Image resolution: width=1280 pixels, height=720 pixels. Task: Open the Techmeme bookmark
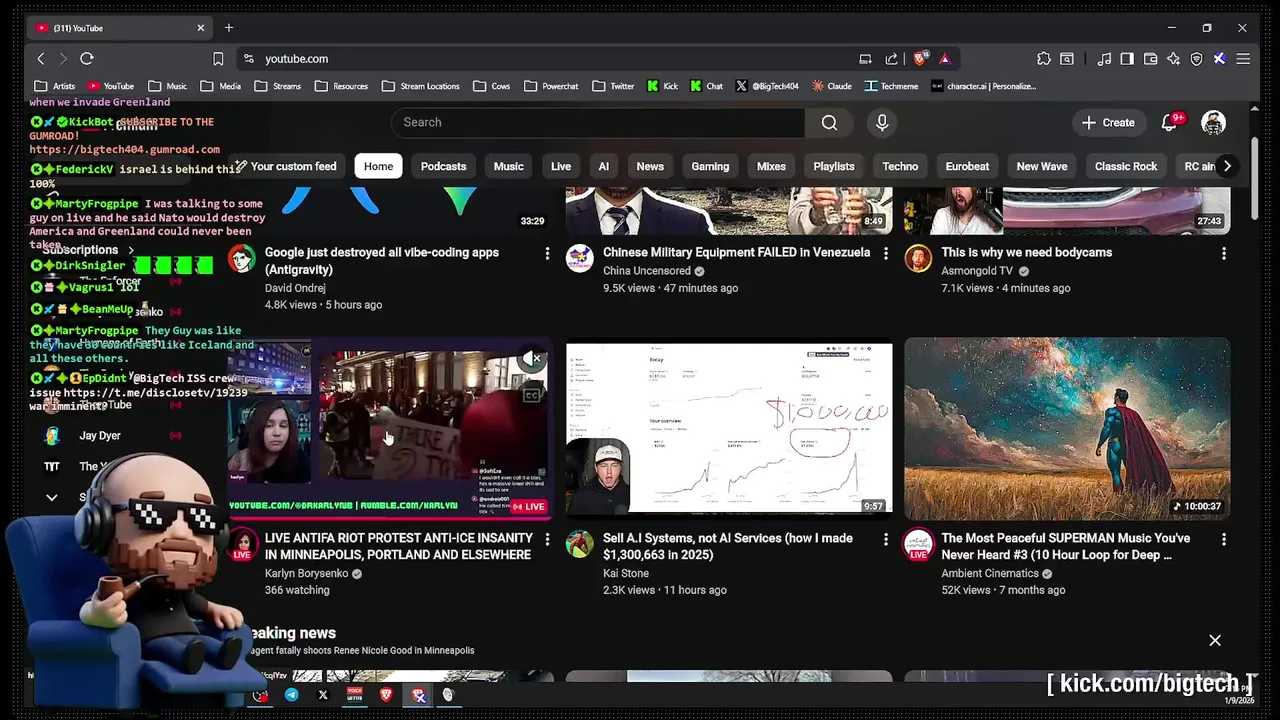(x=891, y=86)
